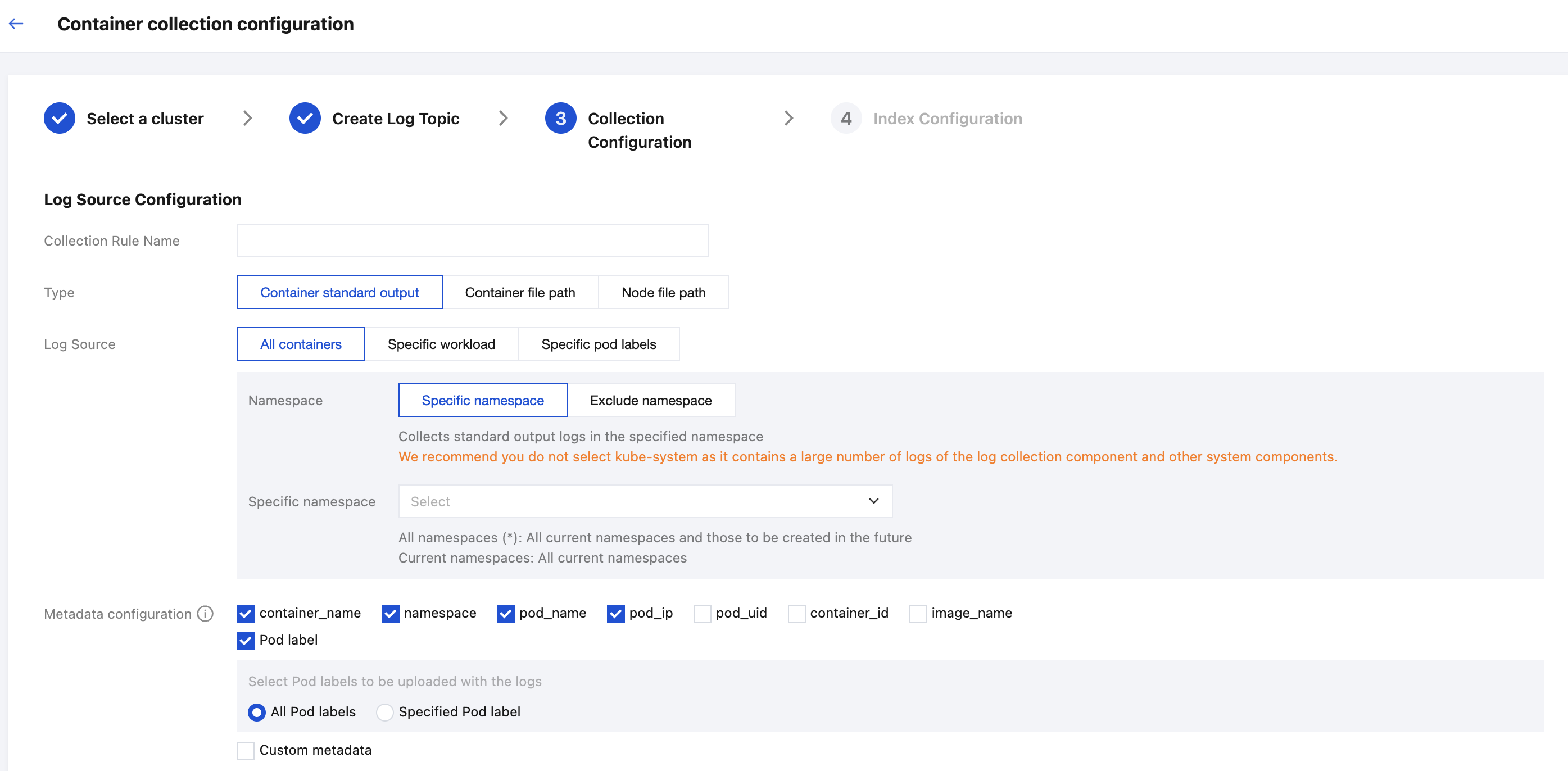Screen dimensions: 1568x771
Task: Click the Create Log Topic step checkmark
Action: [x=305, y=118]
